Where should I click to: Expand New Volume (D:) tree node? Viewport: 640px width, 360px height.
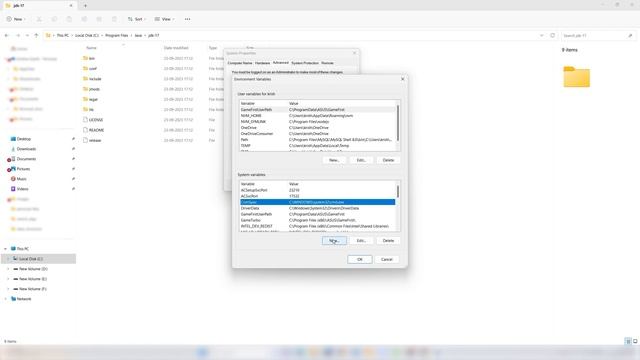(8, 269)
